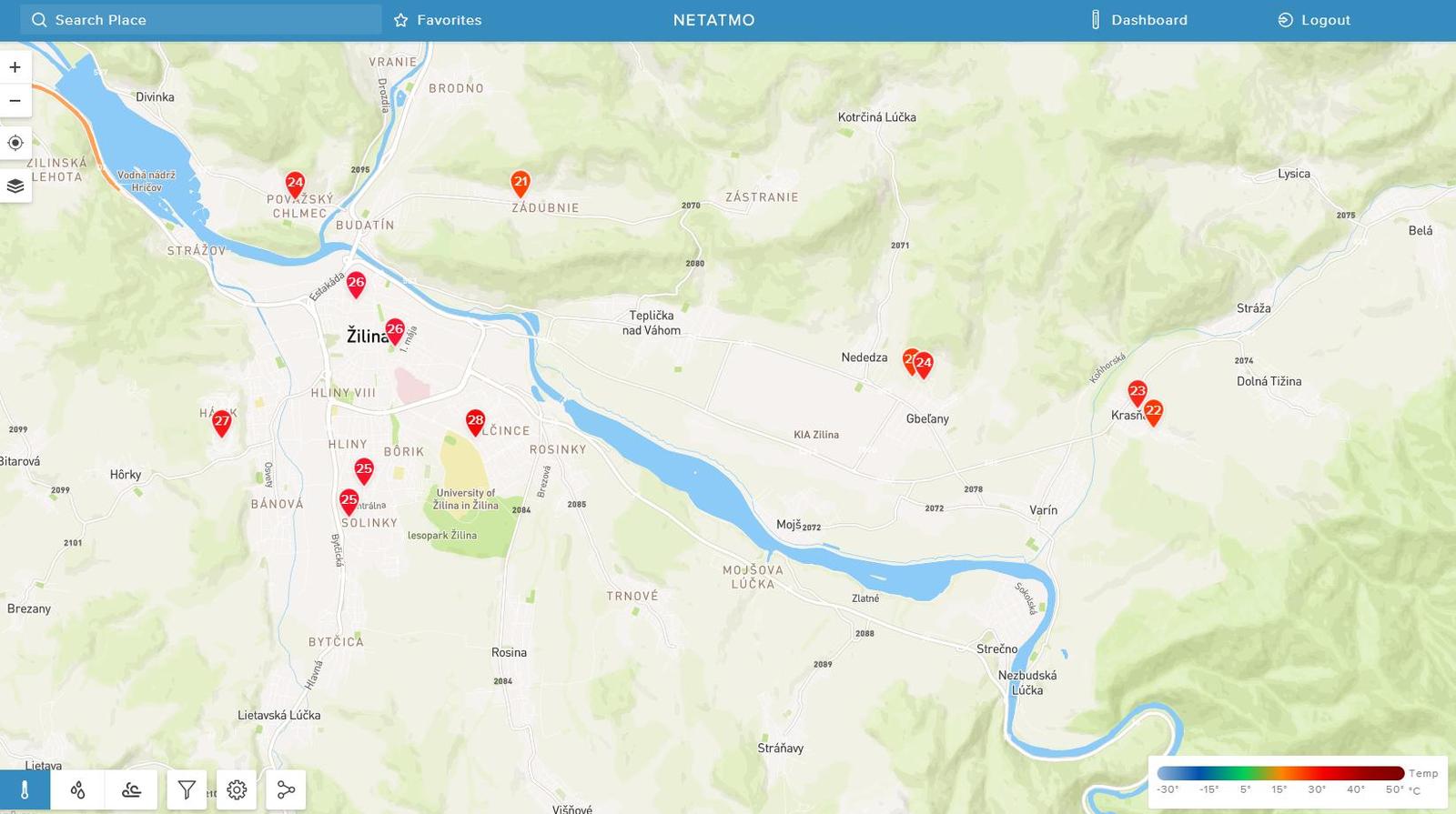1456x814 pixels.
Task: Switch to rain measurements view
Action: (x=78, y=789)
